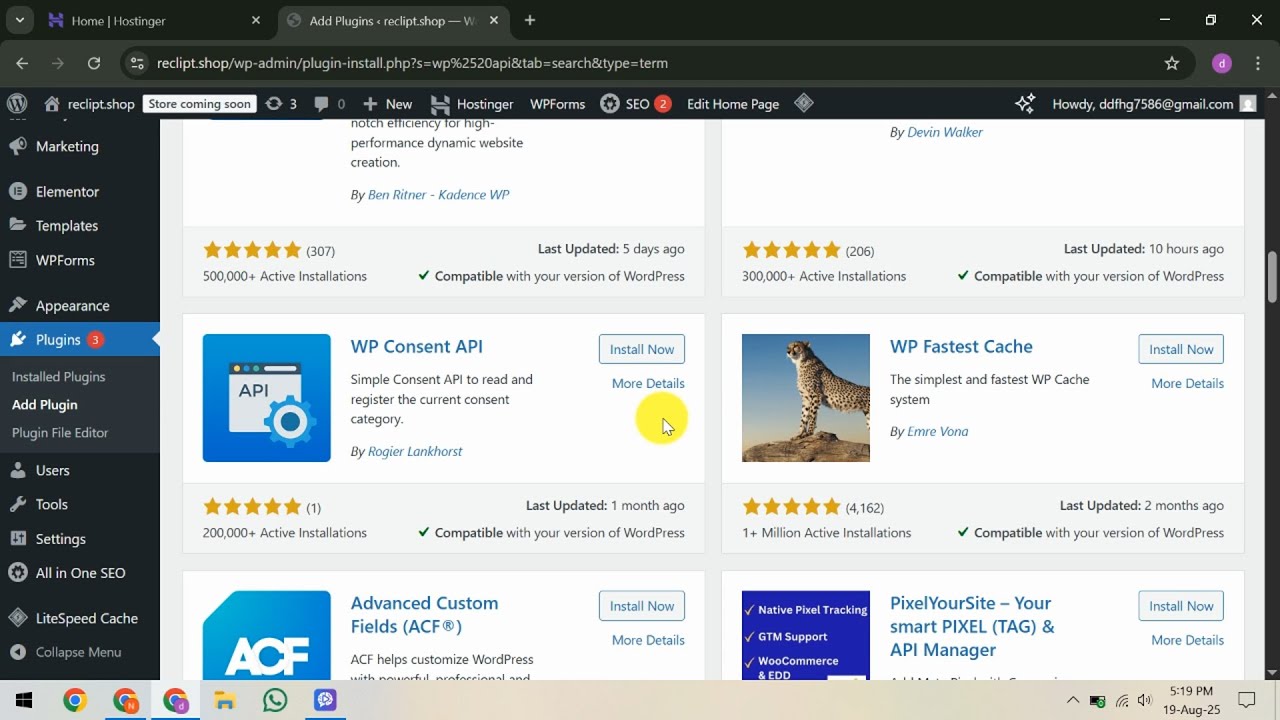
Task: Click the AI sparkle icon in admin bar
Action: [x=1025, y=104]
